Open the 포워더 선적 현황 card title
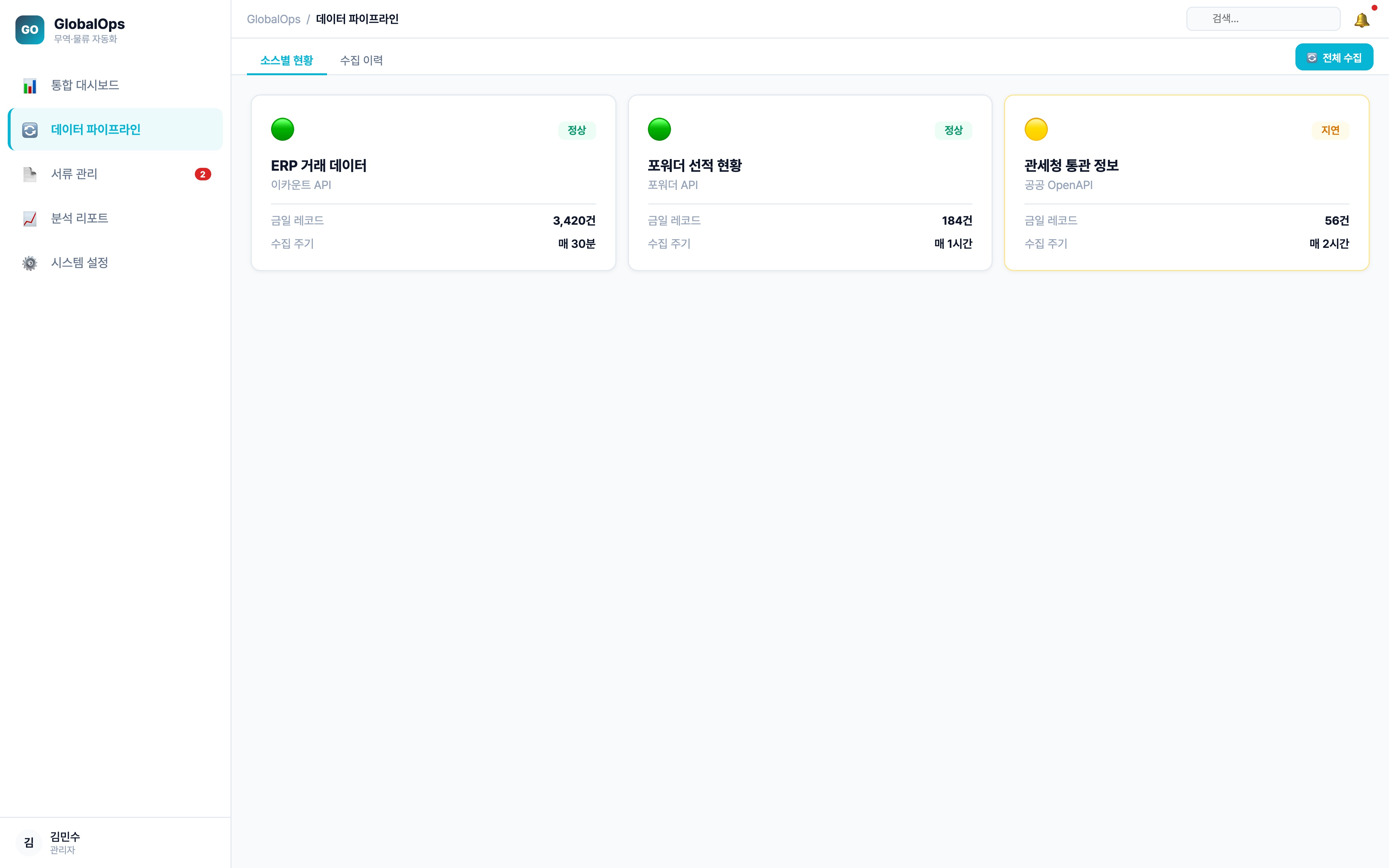 pos(694,165)
